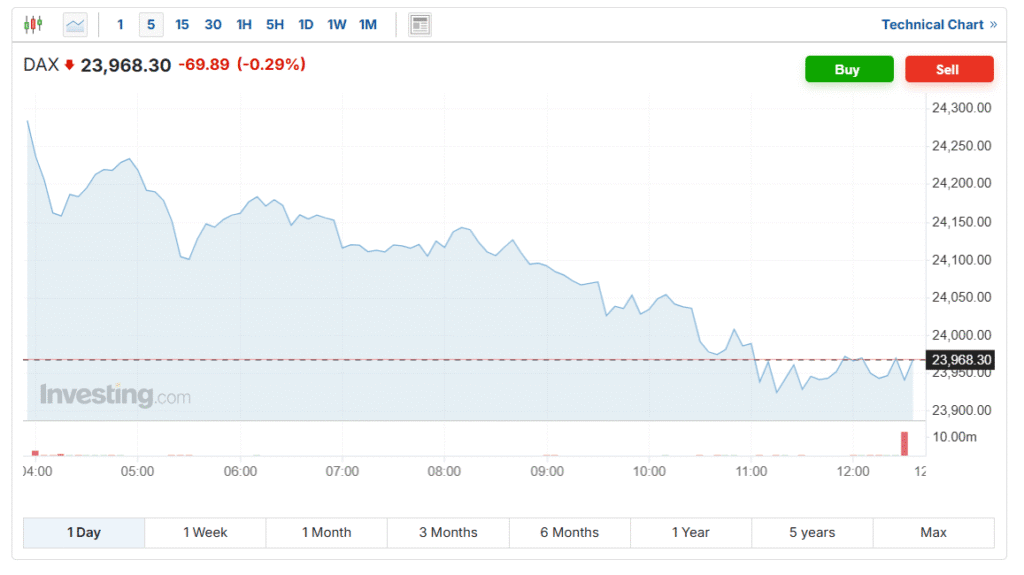1024x575 pixels.
Task: Open the 1 Week range tab
Action: (x=205, y=532)
